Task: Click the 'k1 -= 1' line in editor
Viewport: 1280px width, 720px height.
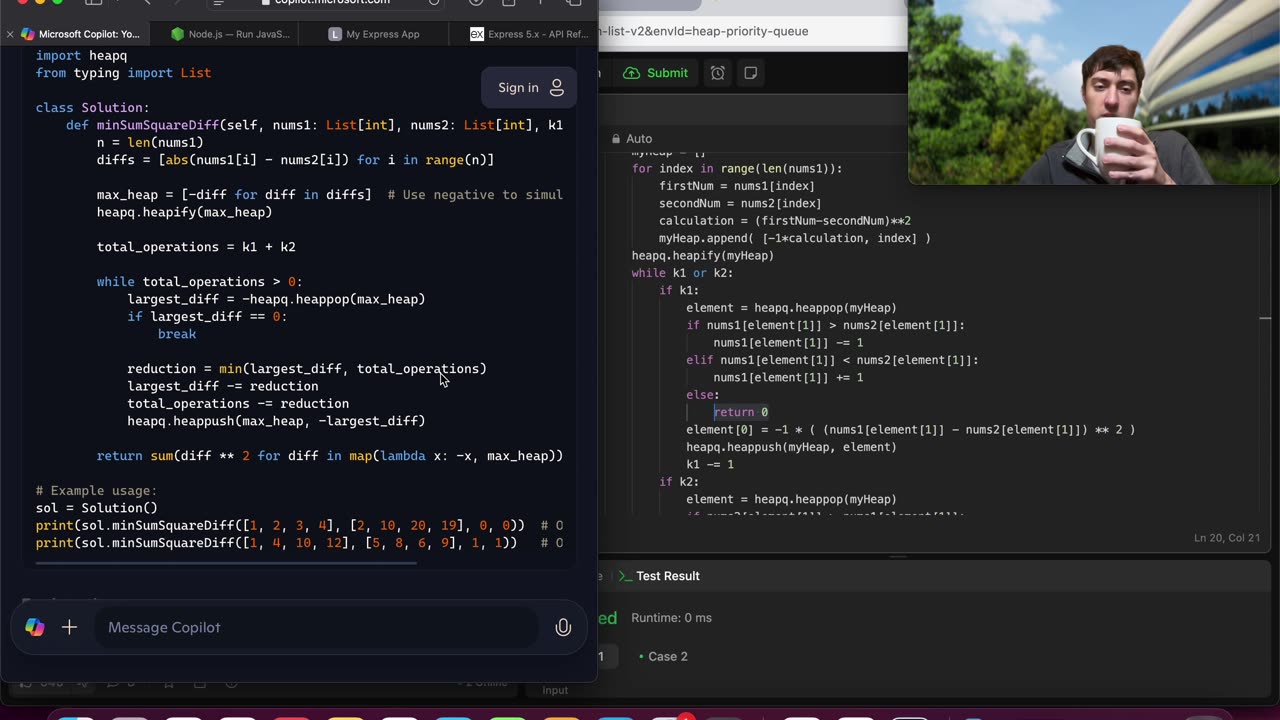Action: coord(710,464)
